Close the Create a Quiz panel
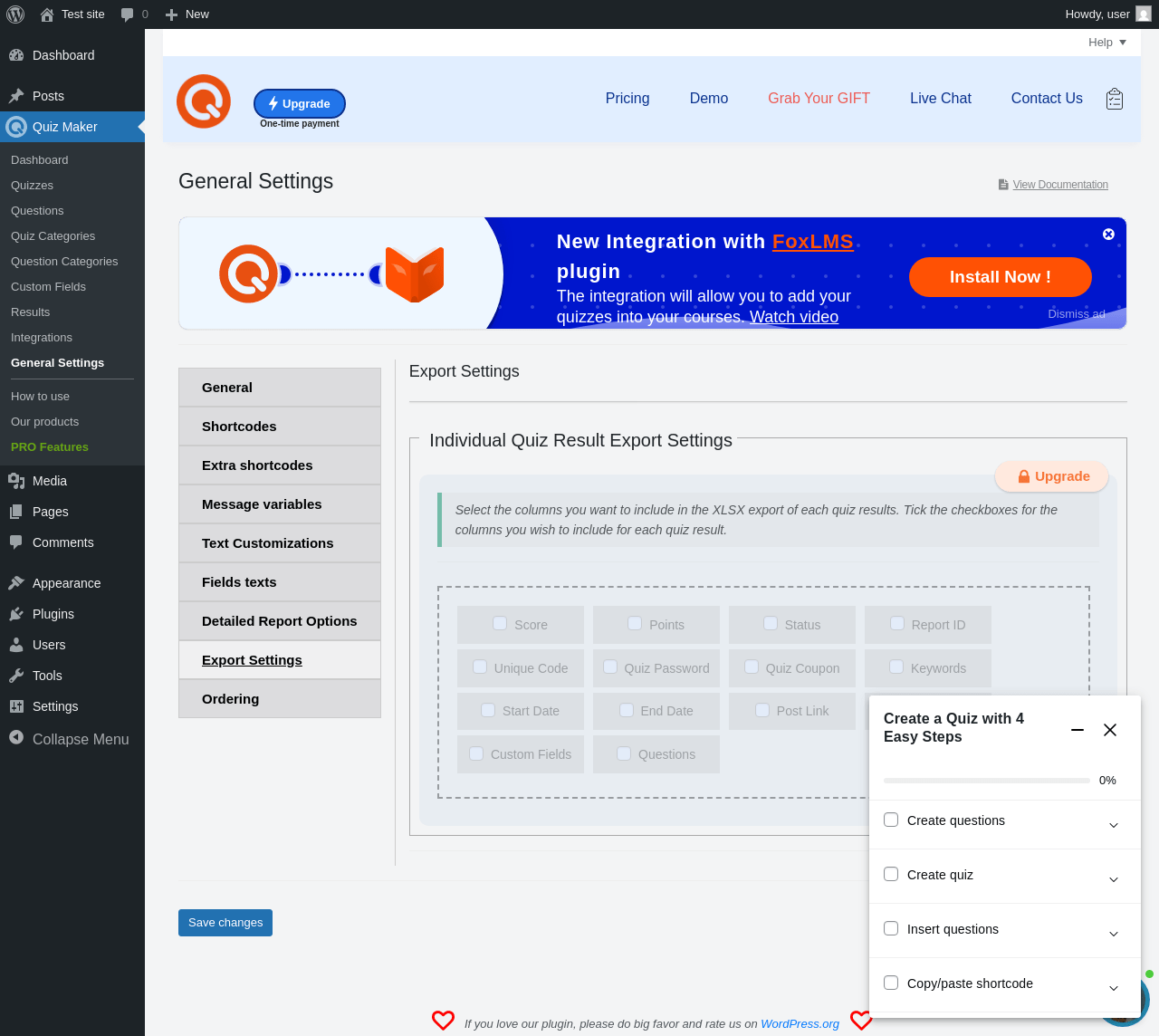Viewport: 1159px width, 1036px height. coord(1110,730)
